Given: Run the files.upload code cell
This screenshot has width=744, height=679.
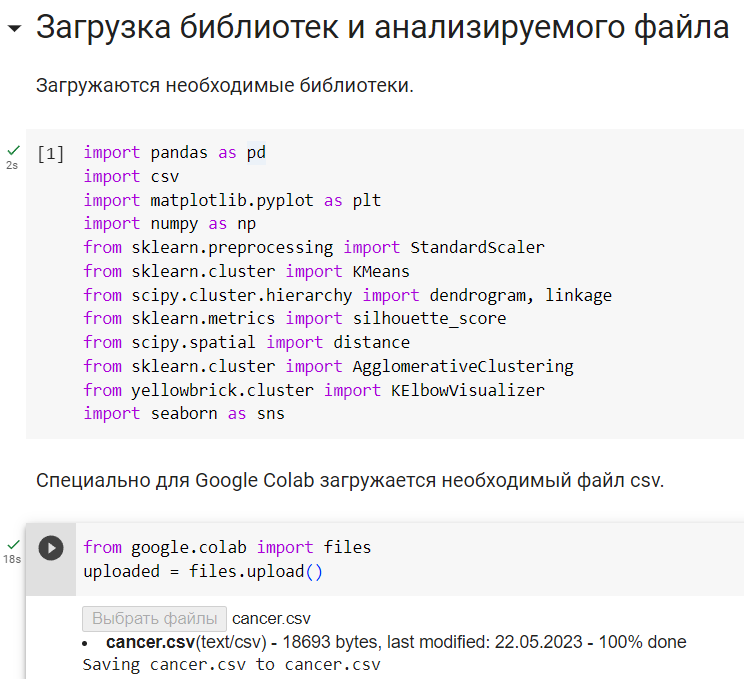Looking at the screenshot, I should coord(51,548).
